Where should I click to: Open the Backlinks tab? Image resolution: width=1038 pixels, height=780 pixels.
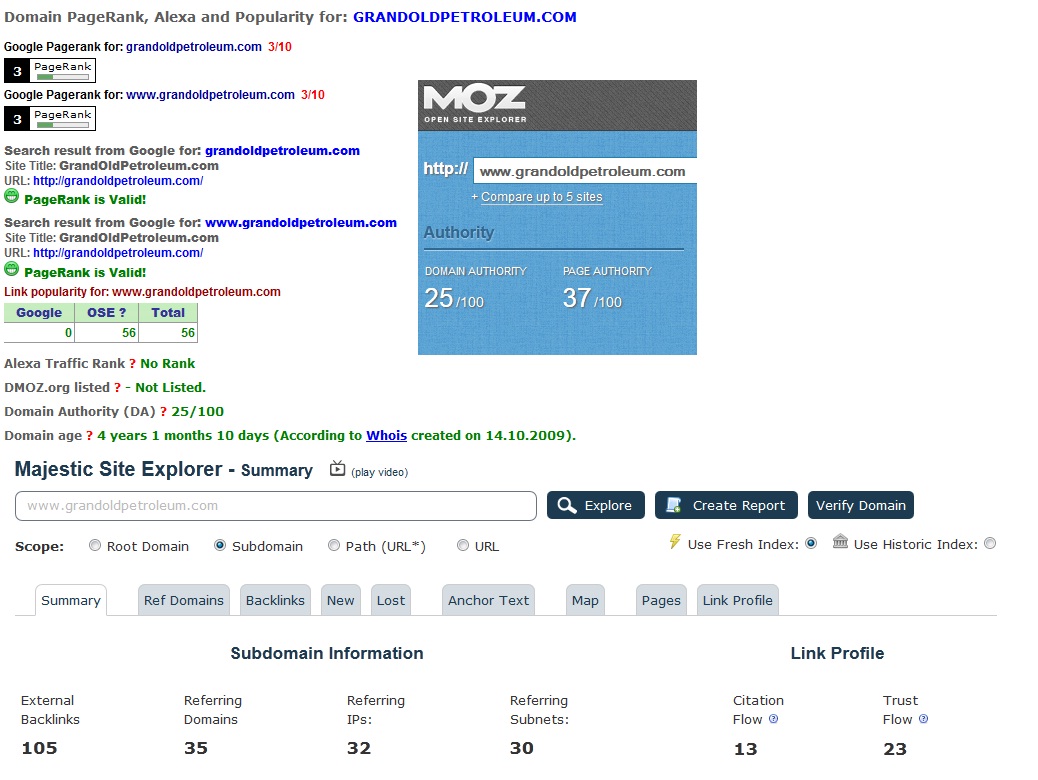click(275, 600)
